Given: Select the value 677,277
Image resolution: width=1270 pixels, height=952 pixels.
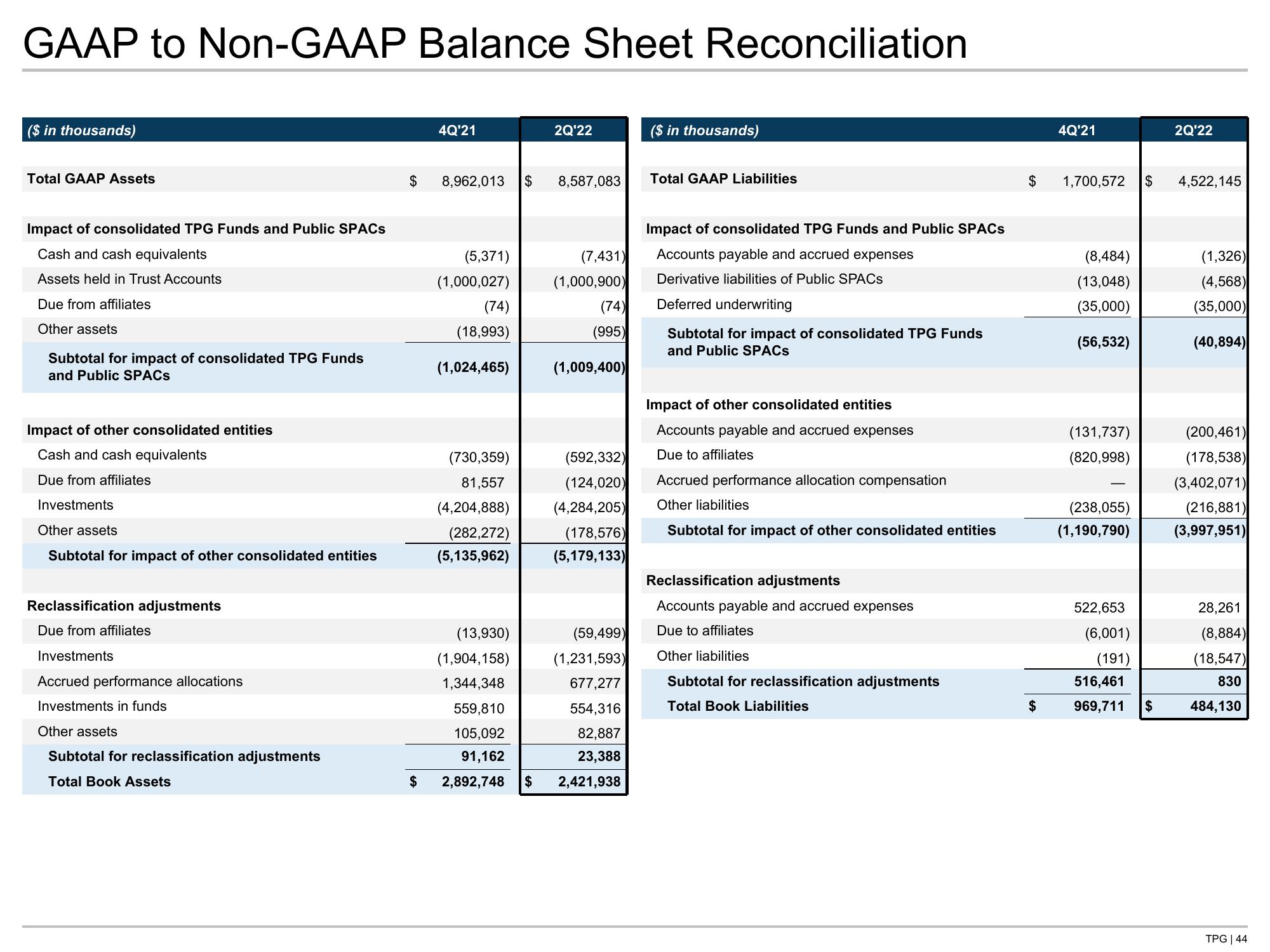Looking at the screenshot, I should 595,684.
